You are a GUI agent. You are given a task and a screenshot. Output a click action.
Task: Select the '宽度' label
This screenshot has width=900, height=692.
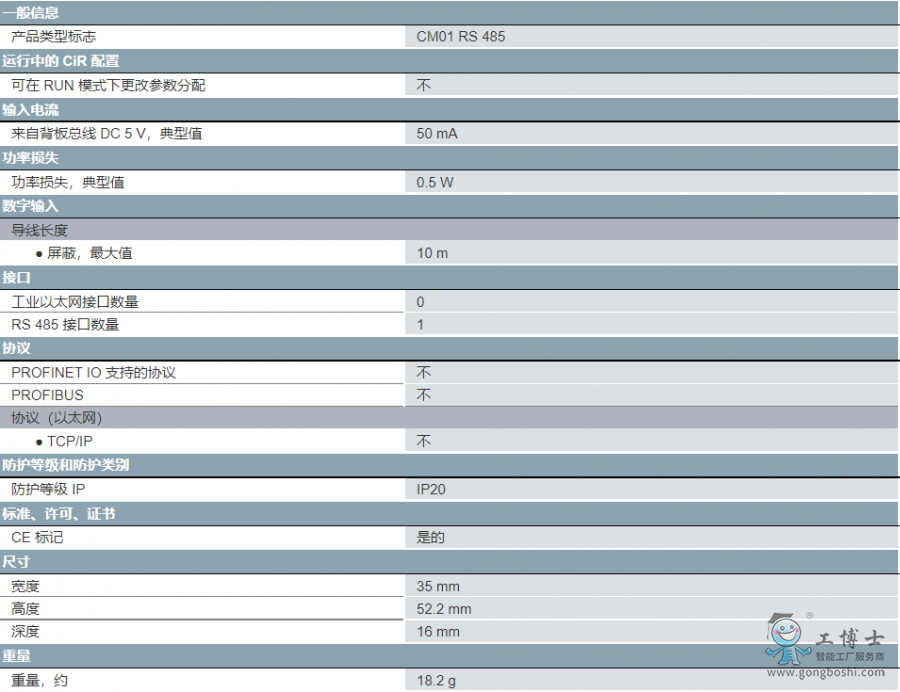click(25, 586)
